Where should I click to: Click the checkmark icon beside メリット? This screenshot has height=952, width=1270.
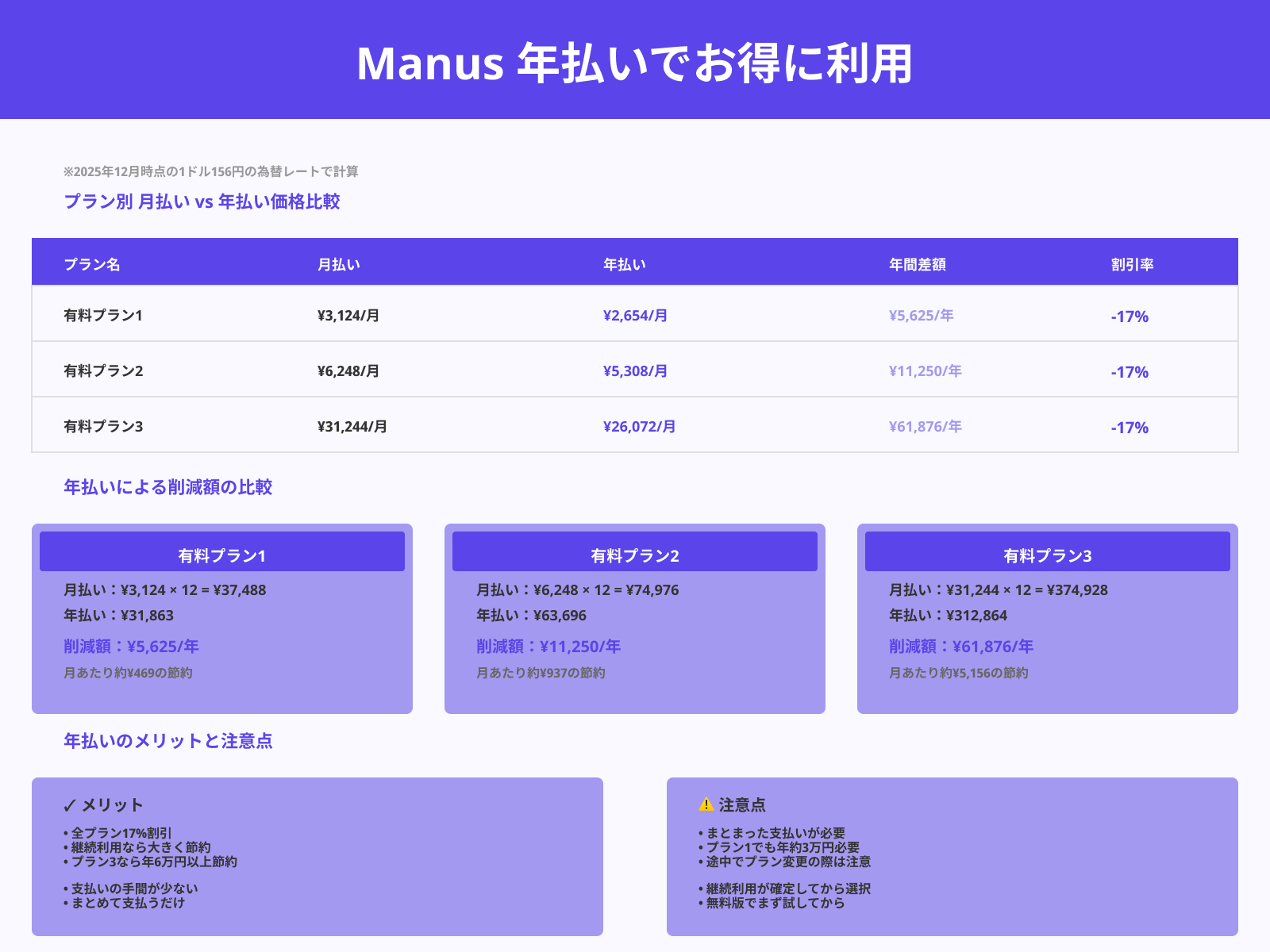click(69, 804)
